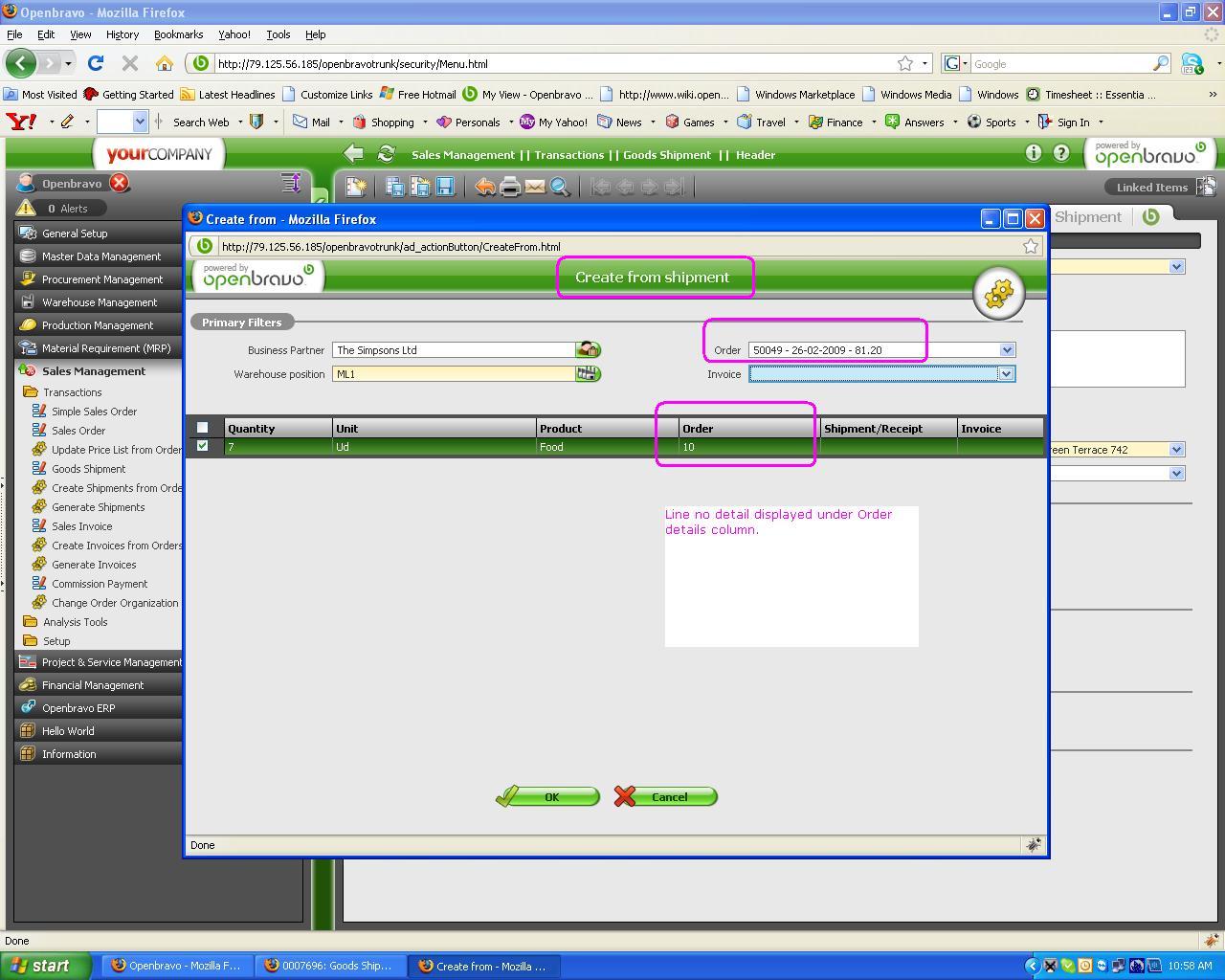Click the Openbravo back arrow icon
1225x980 pixels.
[x=354, y=154]
